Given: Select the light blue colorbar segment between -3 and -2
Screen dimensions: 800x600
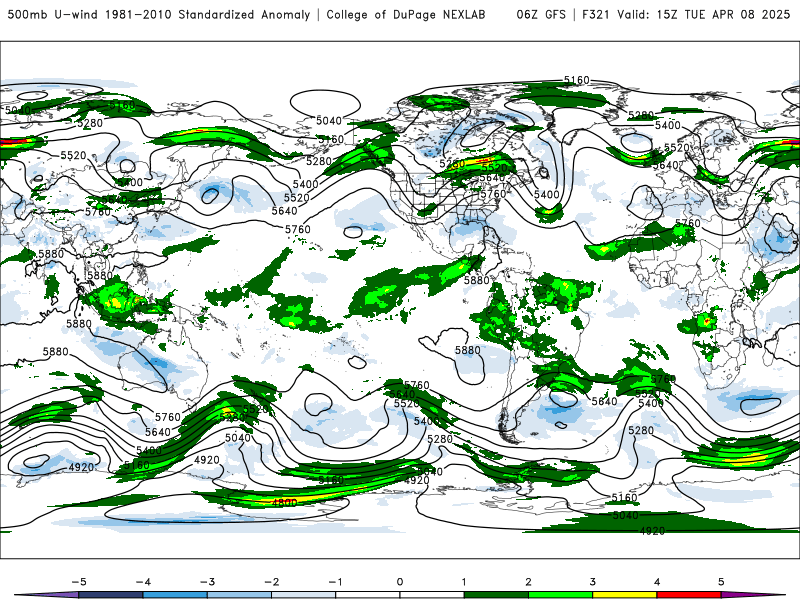Looking at the screenshot, I should tap(239, 595).
